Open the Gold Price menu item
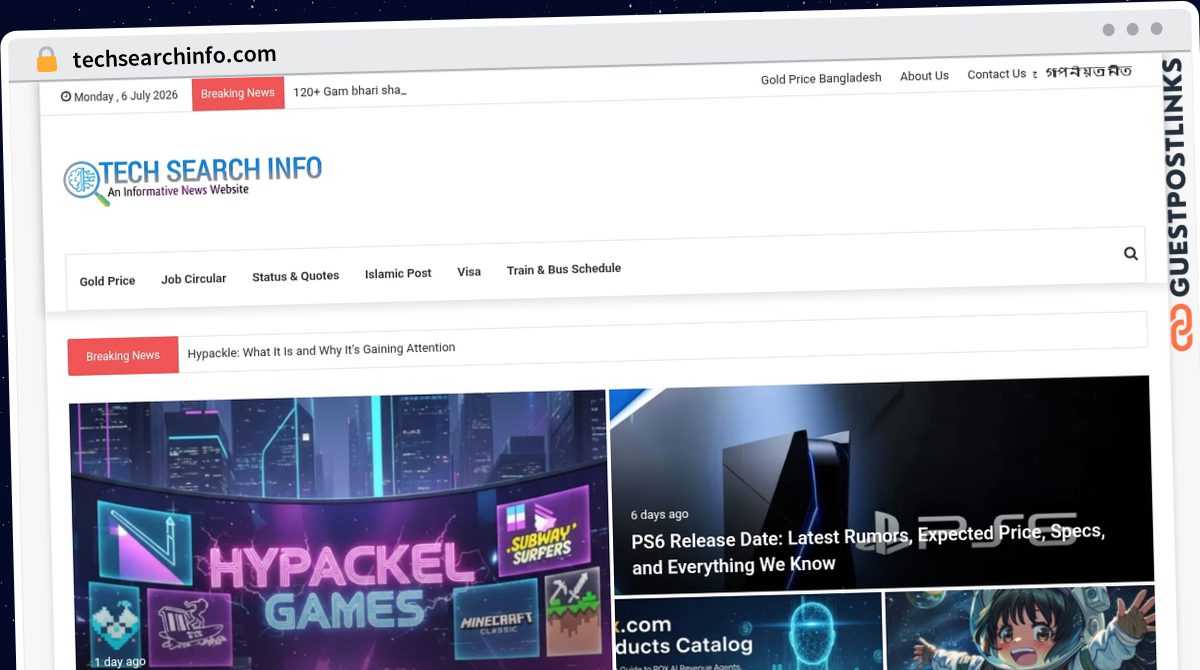Image resolution: width=1200 pixels, height=670 pixels. click(x=107, y=281)
